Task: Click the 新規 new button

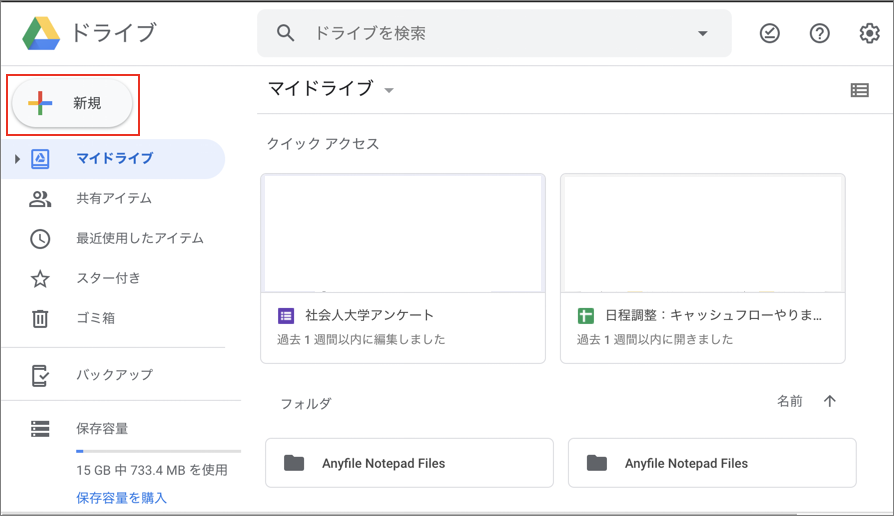Action: [x=72, y=103]
